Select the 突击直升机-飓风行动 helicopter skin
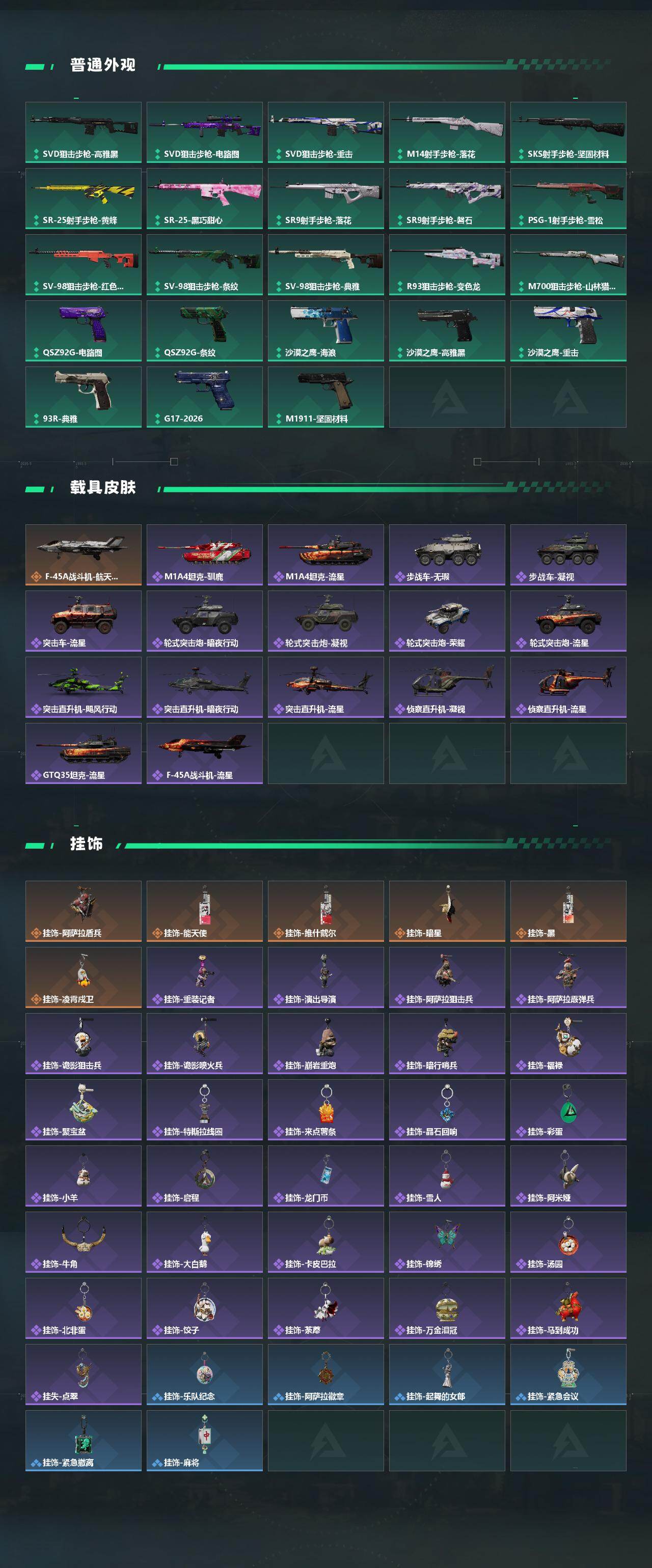 click(84, 687)
